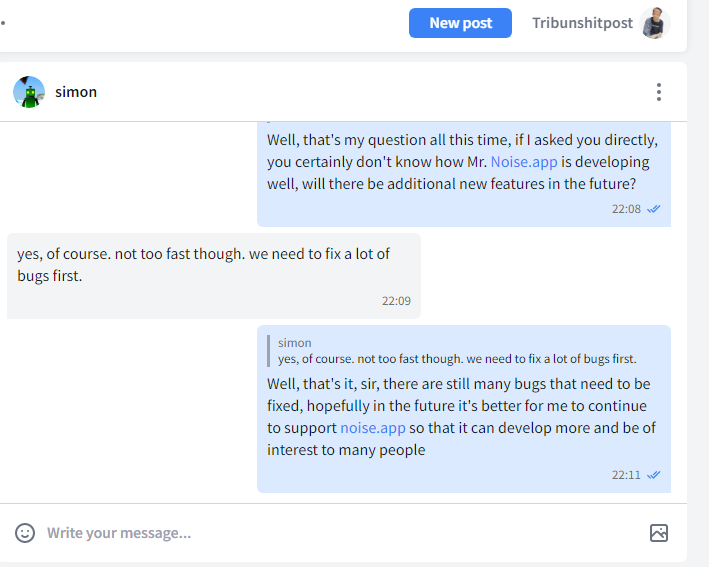Click simon's robot avatar in chat header

point(29,92)
